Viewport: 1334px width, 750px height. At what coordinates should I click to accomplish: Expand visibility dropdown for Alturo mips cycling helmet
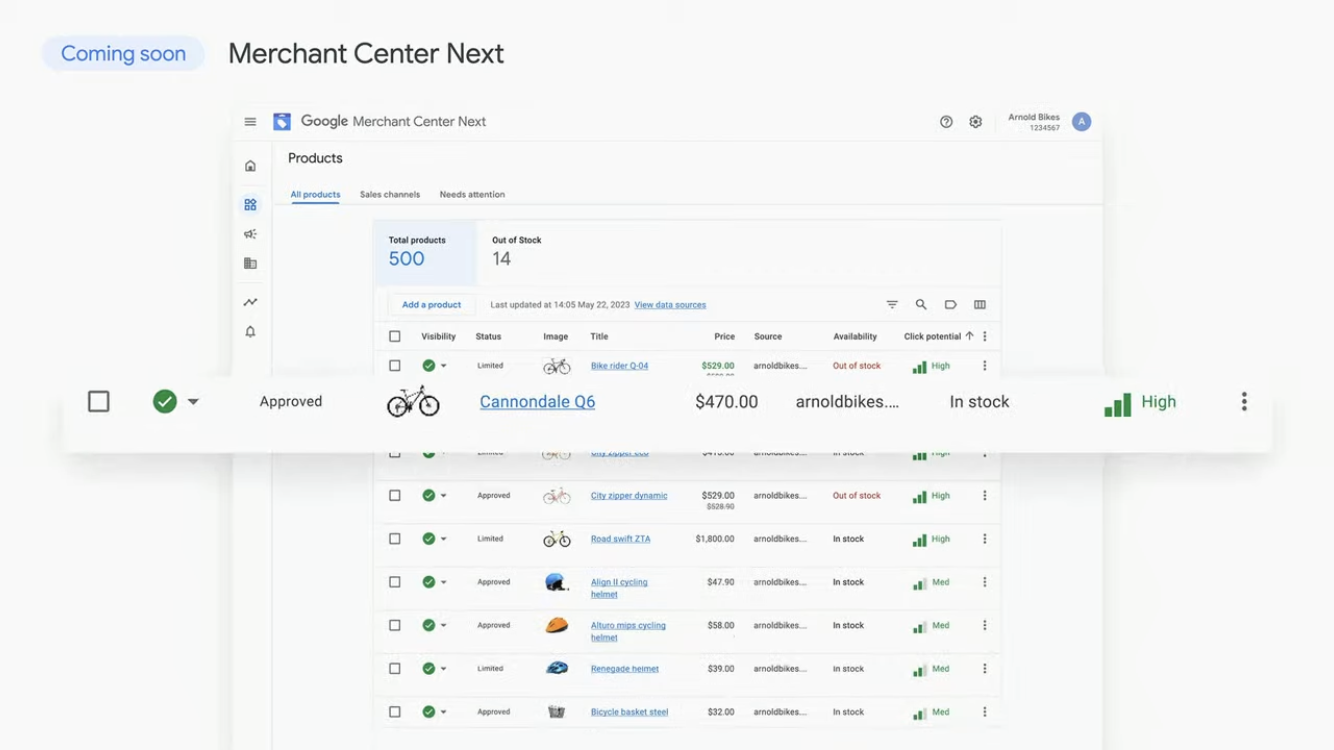point(444,626)
